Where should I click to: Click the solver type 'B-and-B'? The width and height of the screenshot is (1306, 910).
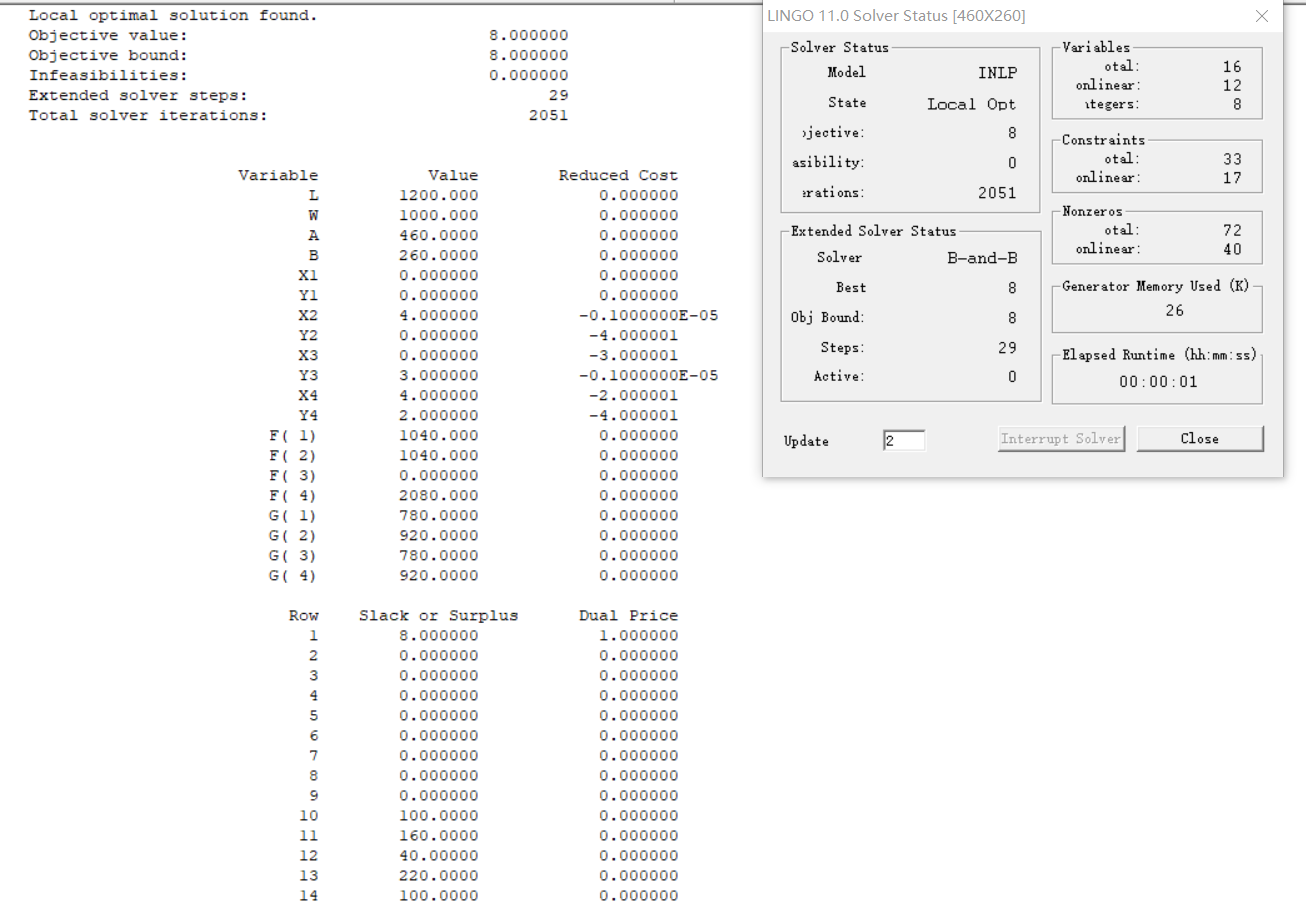coord(982,258)
